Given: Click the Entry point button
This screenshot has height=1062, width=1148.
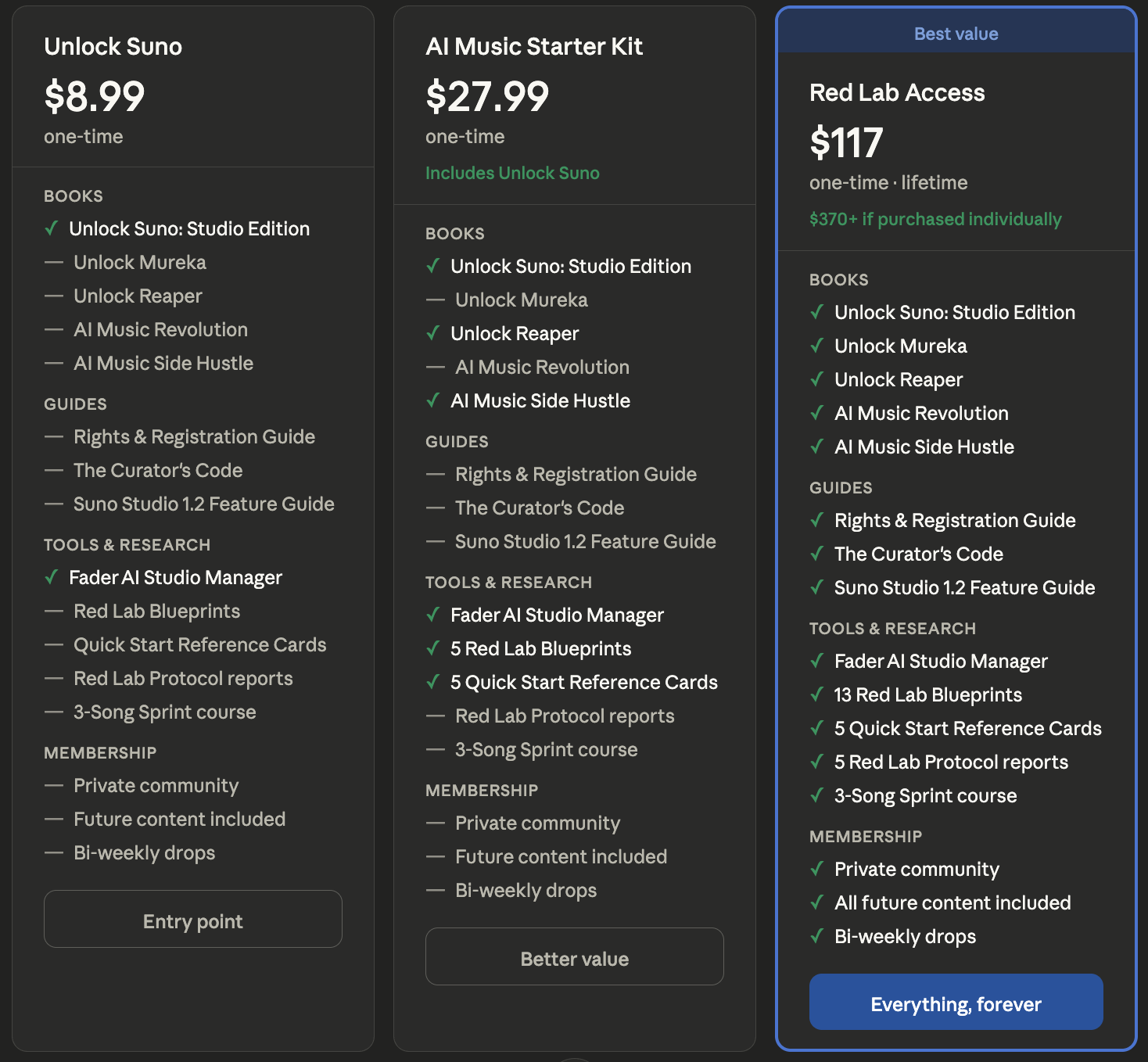Looking at the screenshot, I should (x=192, y=920).
